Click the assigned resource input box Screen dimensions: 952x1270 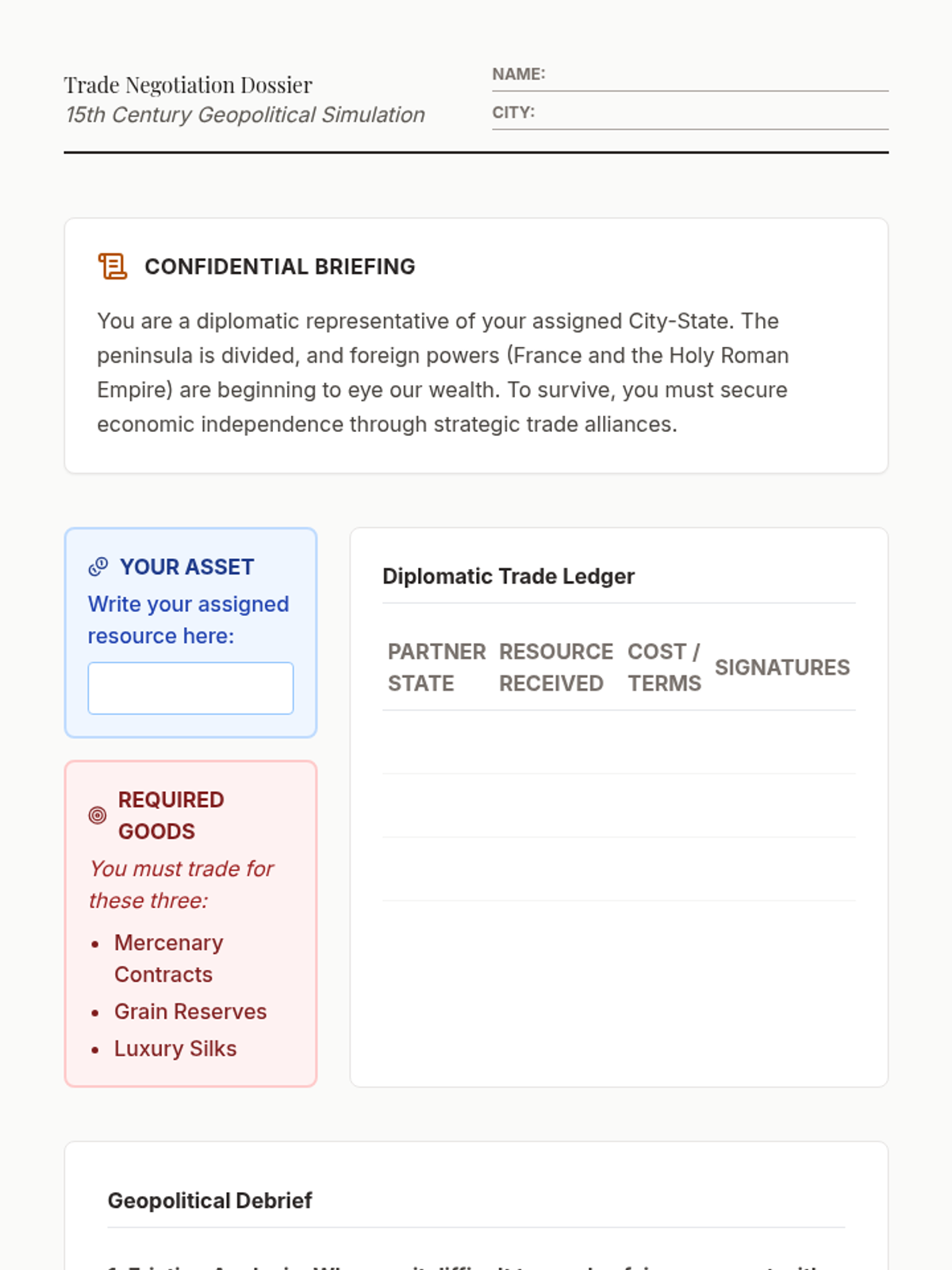tap(190, 688)
